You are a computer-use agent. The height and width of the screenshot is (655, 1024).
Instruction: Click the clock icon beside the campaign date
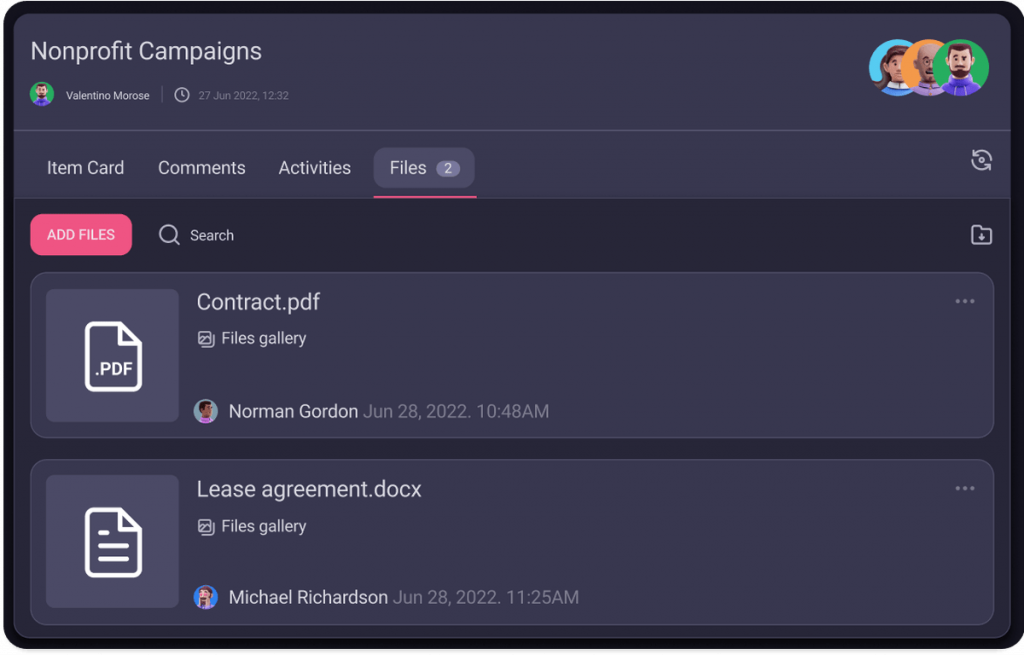click(x=181, y=95)
